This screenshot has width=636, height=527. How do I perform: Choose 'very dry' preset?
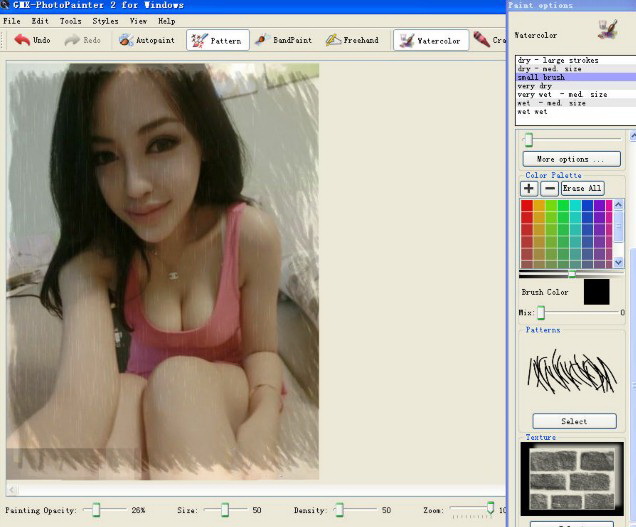click(x=576, y=86)
